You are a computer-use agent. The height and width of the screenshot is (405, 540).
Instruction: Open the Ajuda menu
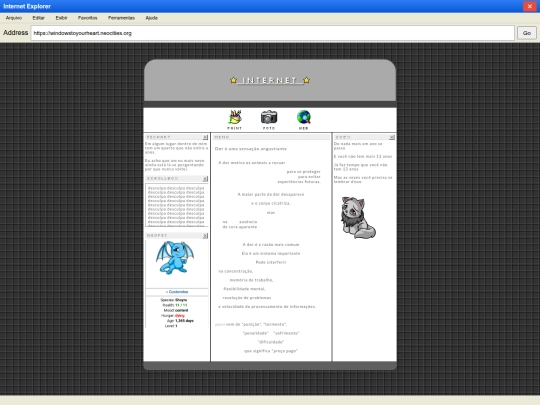pyautogui.click(x=152, y=18)
